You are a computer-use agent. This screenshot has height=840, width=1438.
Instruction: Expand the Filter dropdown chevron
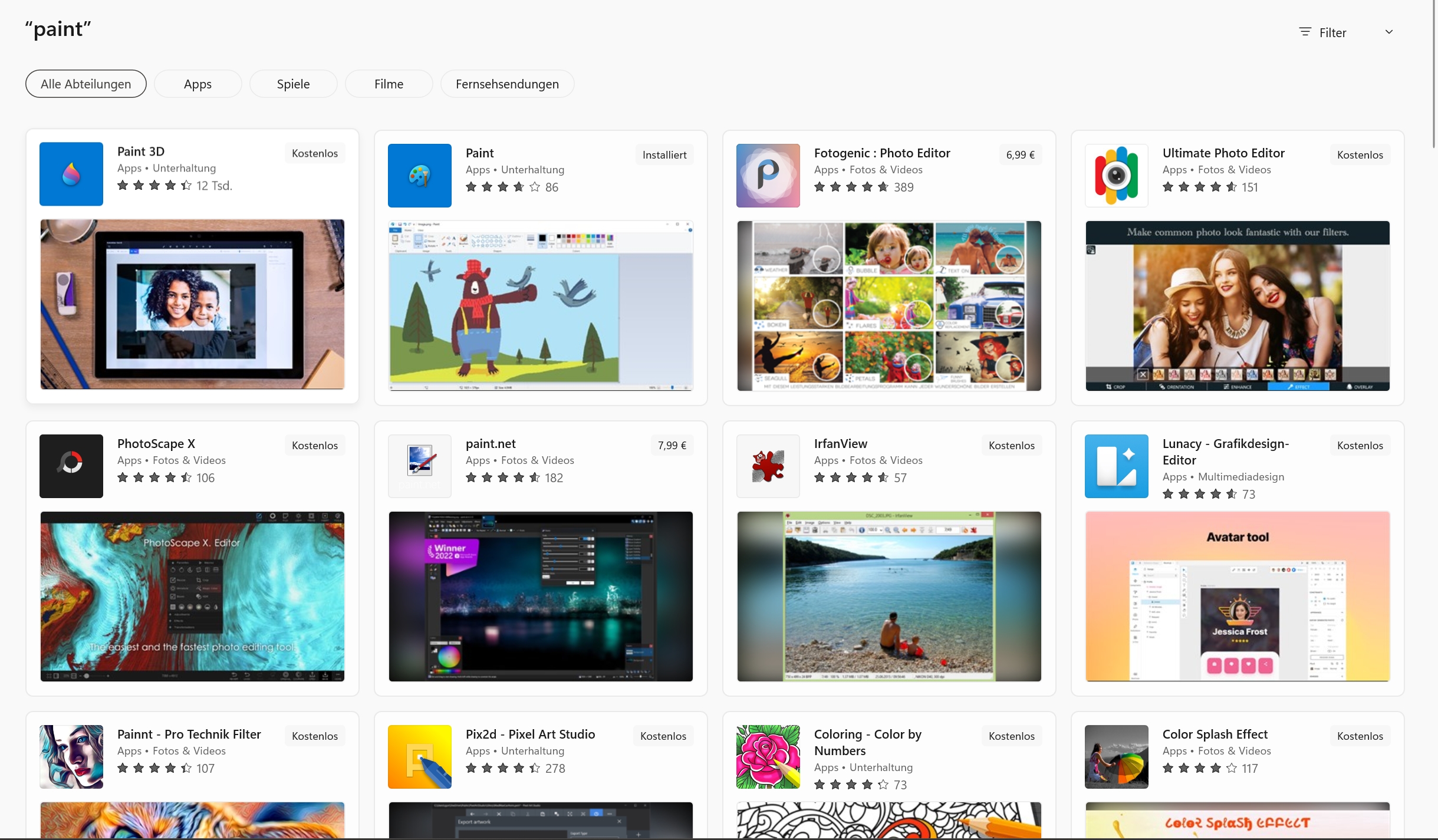(1388, 32)
